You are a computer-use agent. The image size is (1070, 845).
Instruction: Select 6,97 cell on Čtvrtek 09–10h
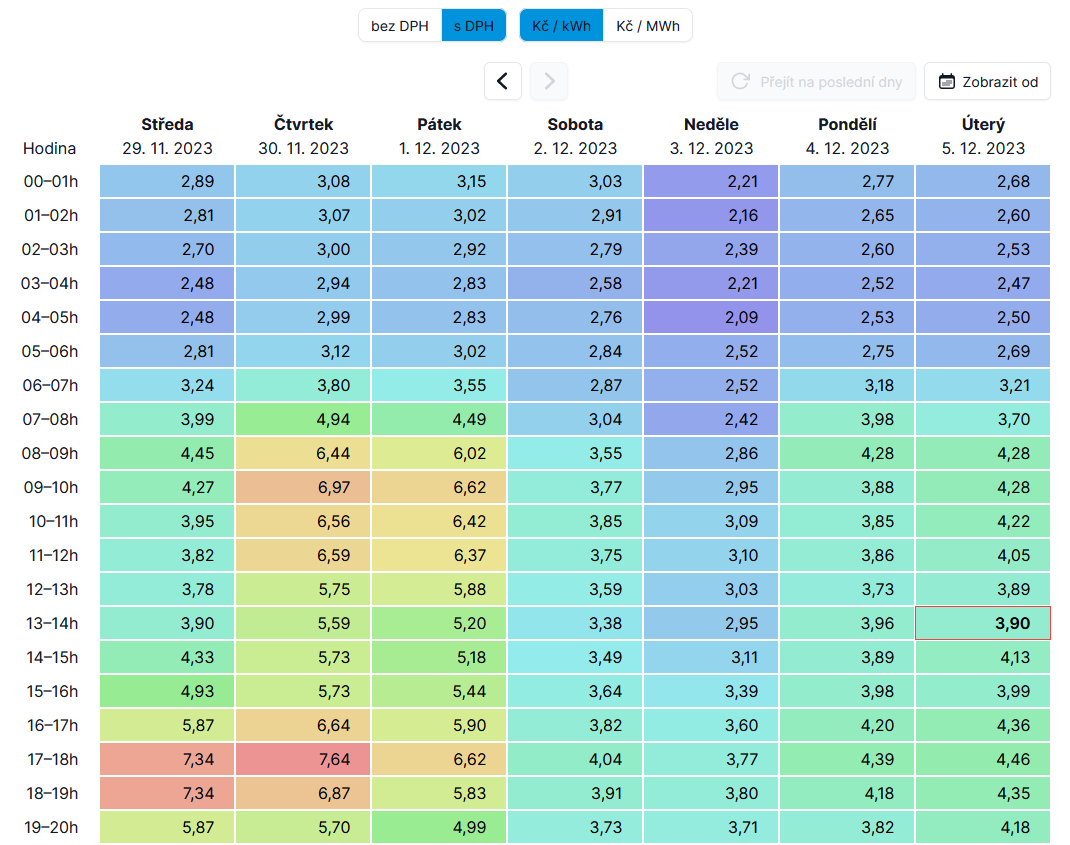pos(303,487)
